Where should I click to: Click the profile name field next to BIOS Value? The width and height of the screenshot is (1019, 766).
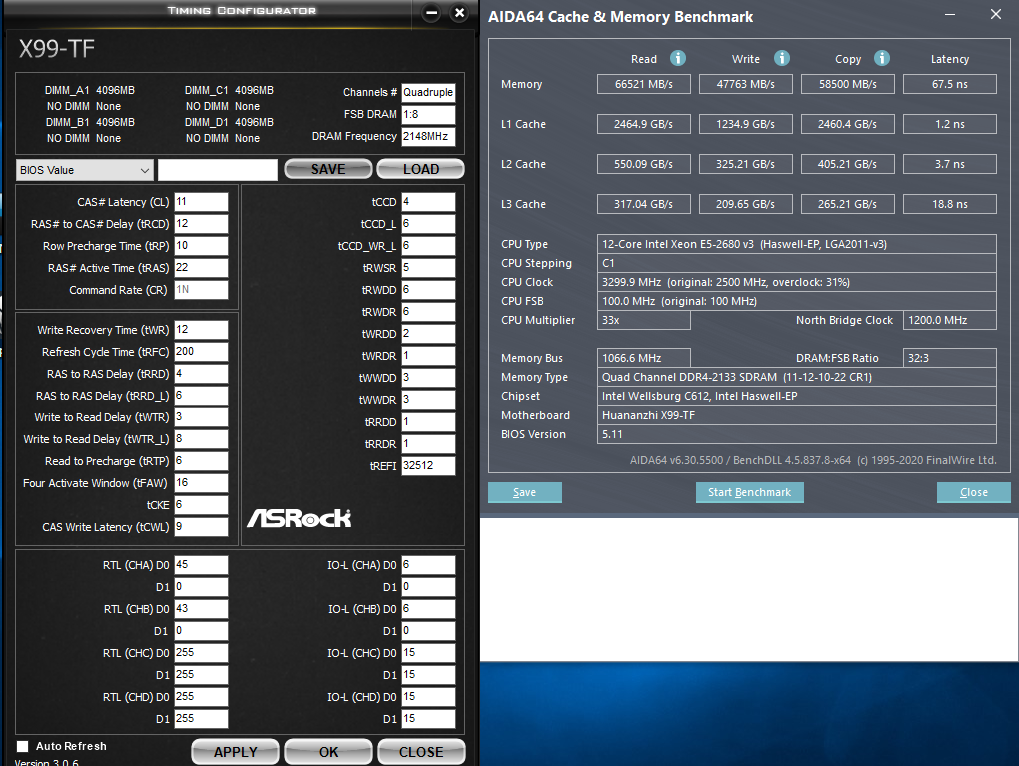[218, 170]
